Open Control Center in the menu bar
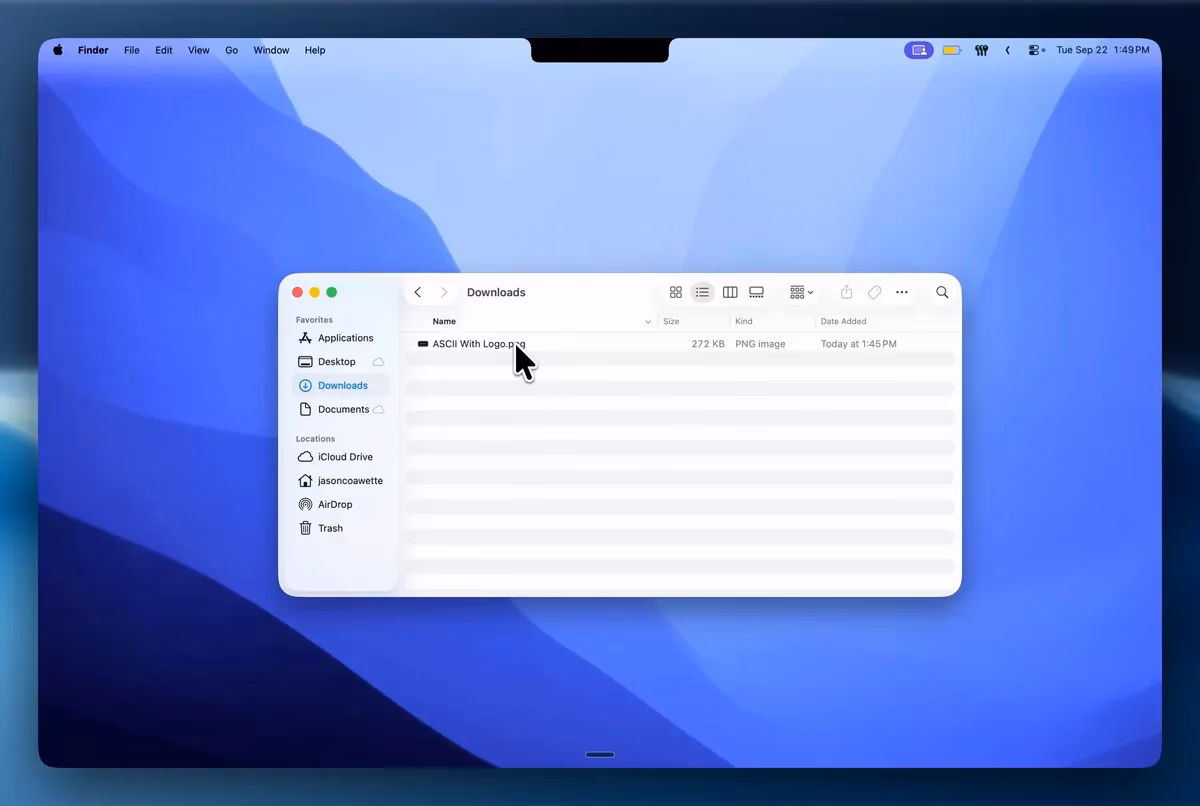 [x=1037, y=50]
